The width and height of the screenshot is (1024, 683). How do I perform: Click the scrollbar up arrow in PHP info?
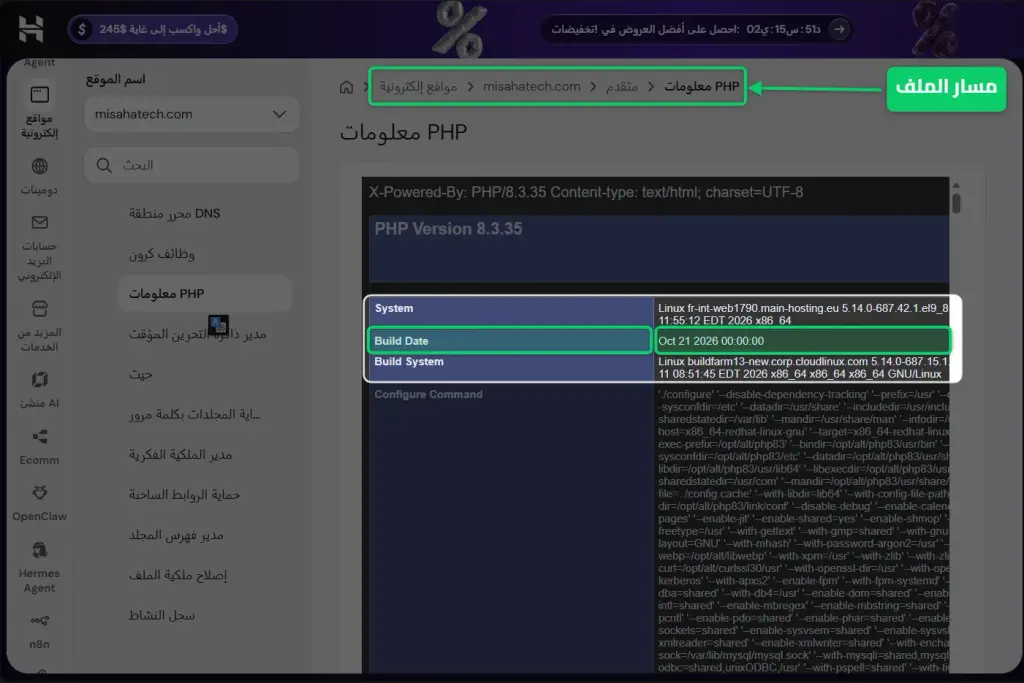coord(956,185)
